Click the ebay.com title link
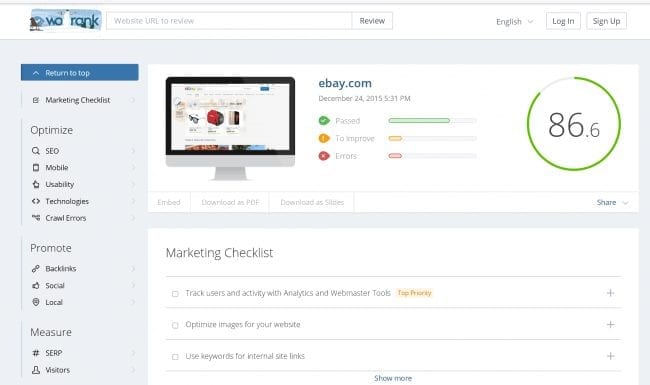 click(345, 83)
